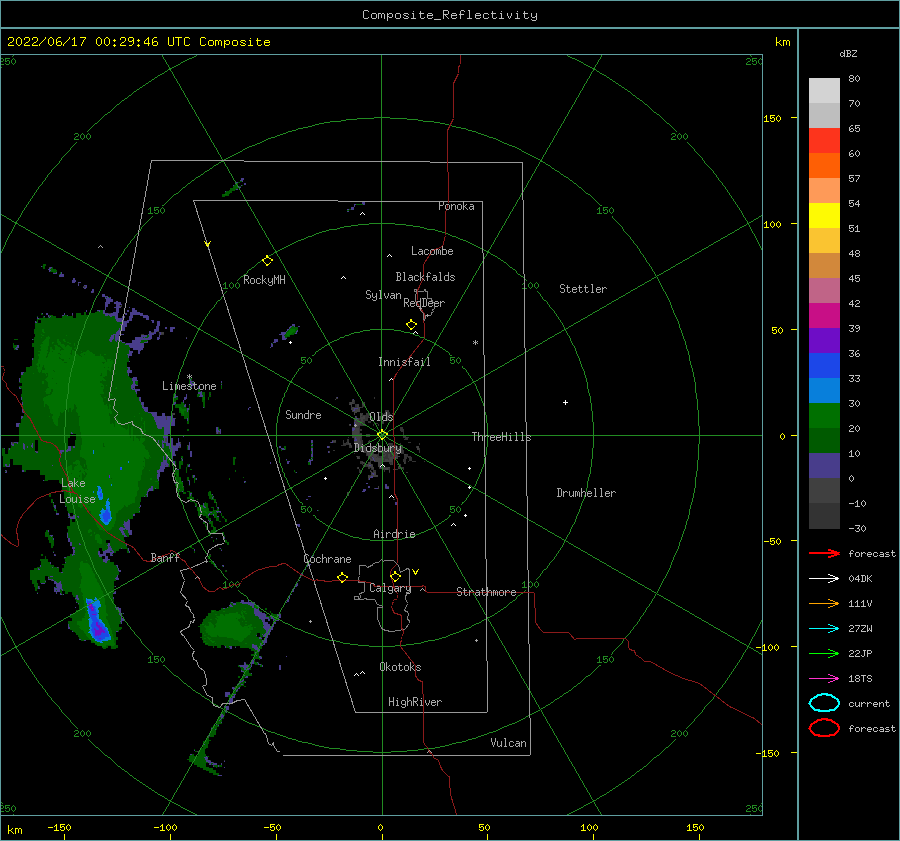
Task: Click the RockyMH label
Action: click(x=264, y=280)
